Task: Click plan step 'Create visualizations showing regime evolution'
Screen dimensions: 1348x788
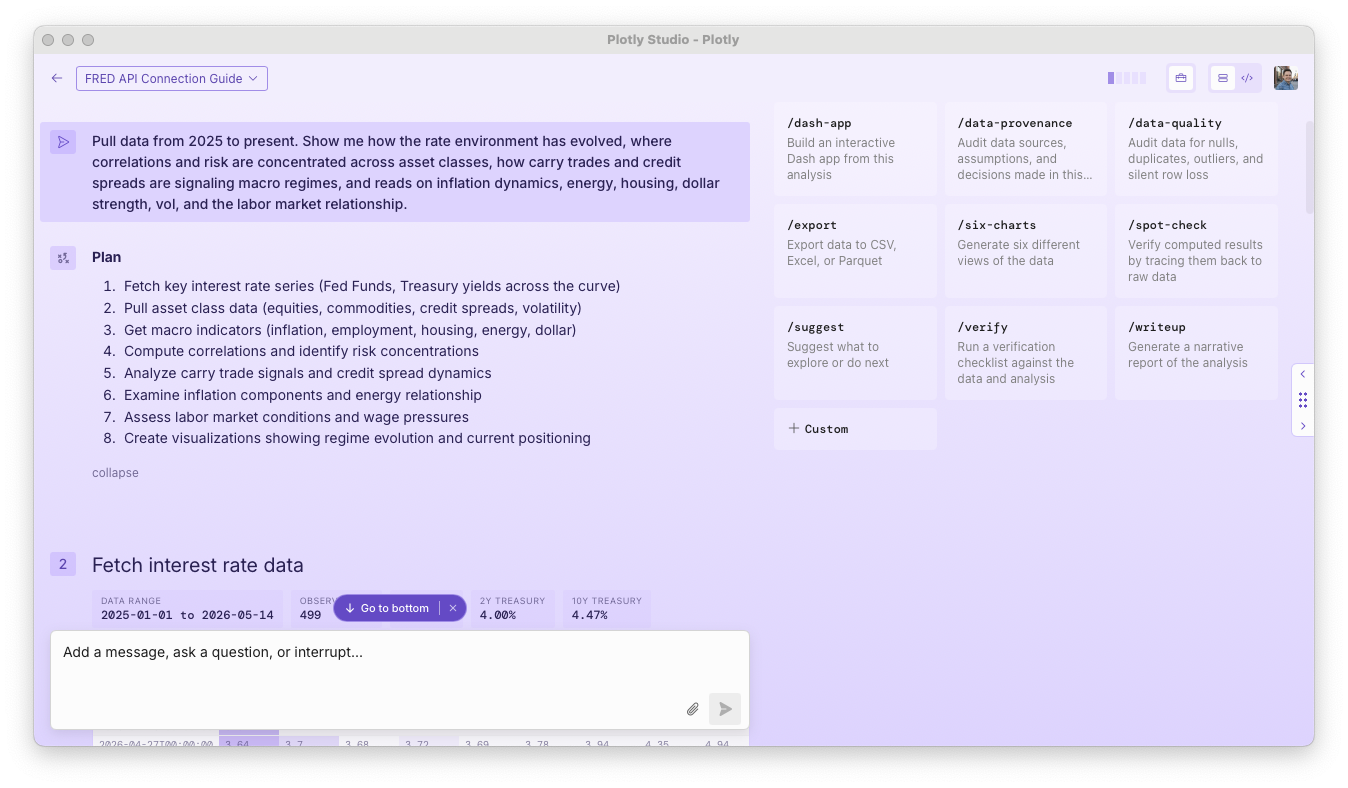Action: coord(357,438)
